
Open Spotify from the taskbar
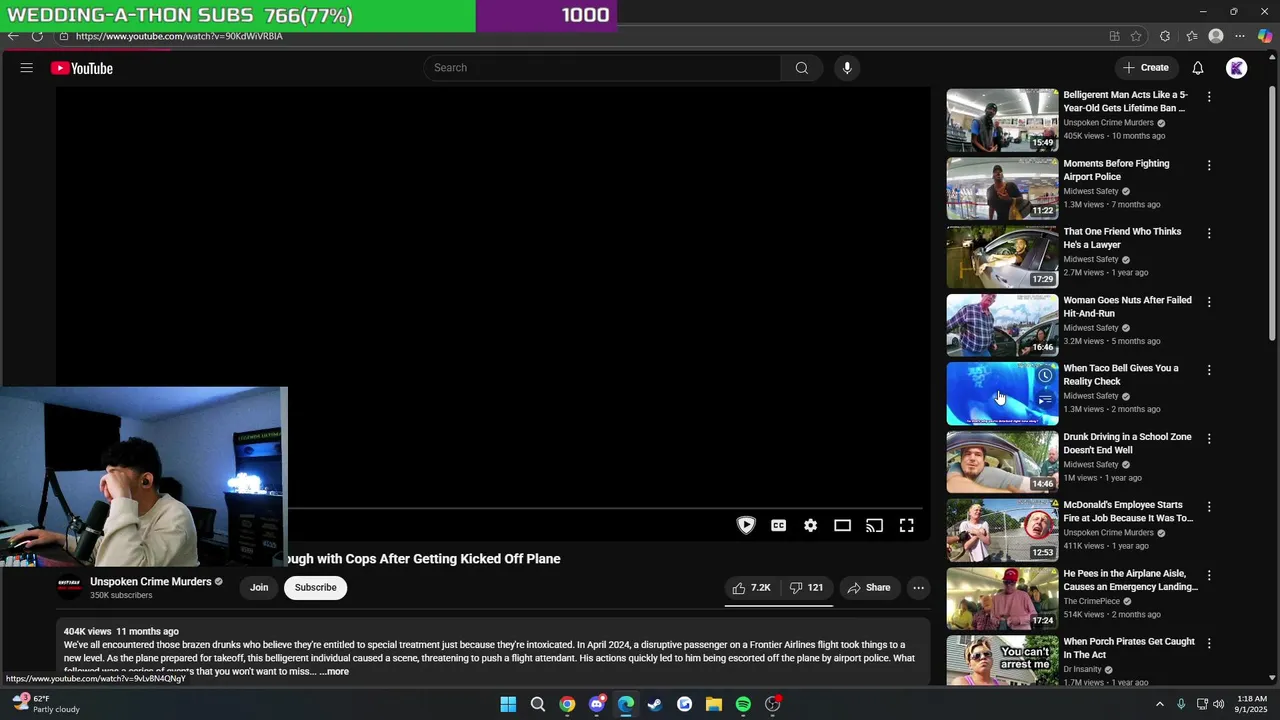coord(743,704)
